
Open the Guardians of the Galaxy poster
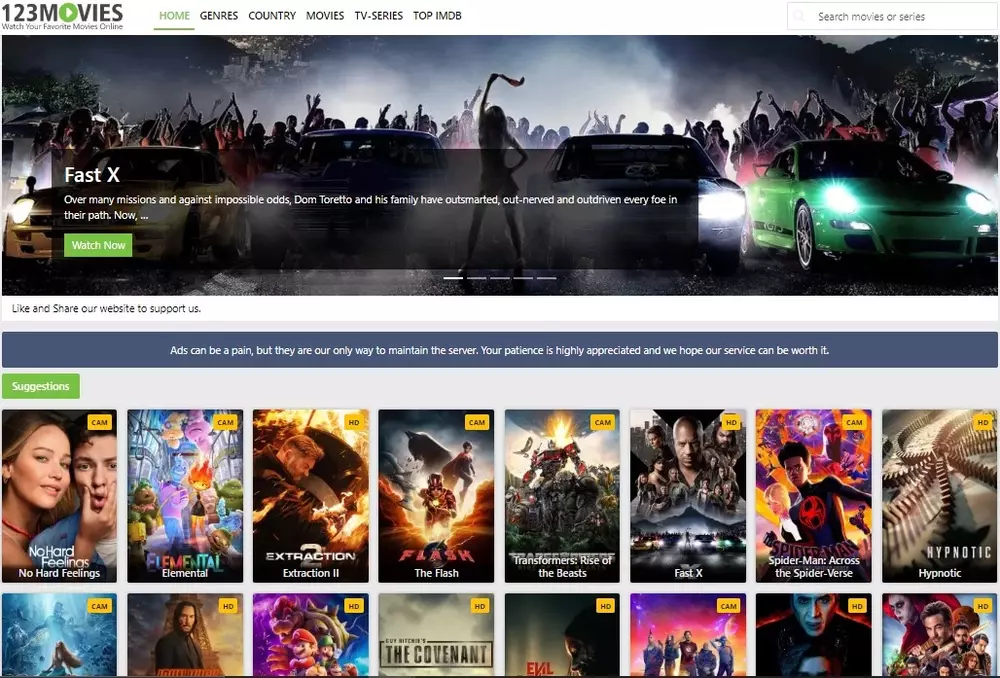(688, 635)
